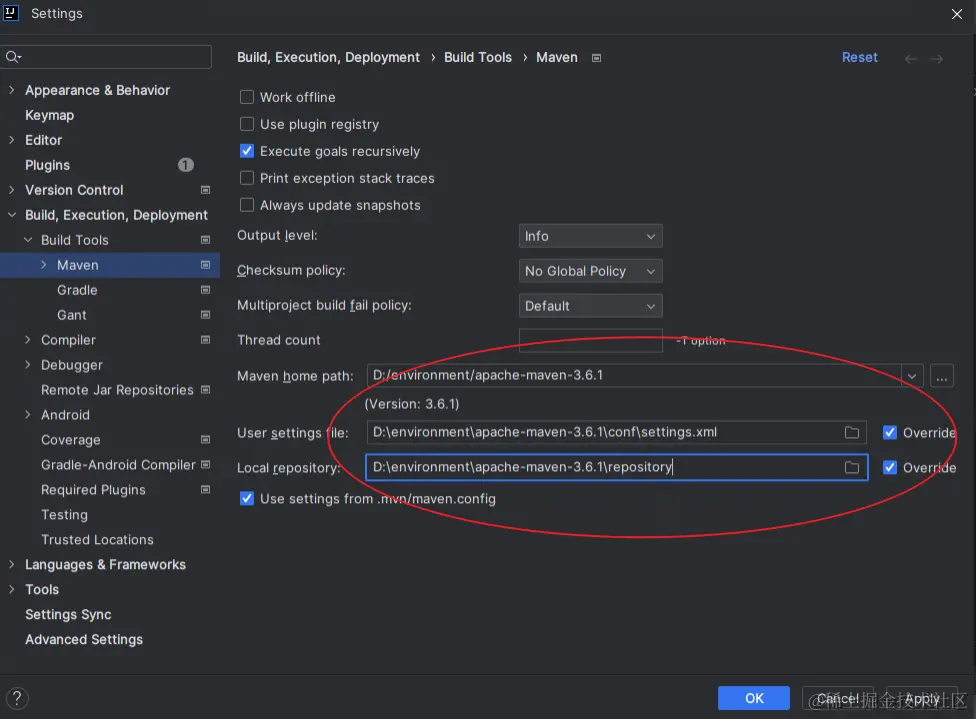
Task: Click the project-level icon beside Maven breadcrumb
Action: pos(597,58)
